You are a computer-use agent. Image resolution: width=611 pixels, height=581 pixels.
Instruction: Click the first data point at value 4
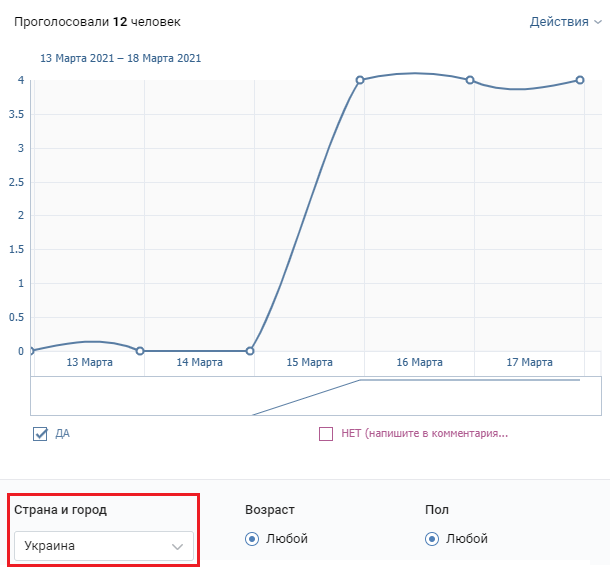pyautogui.click(x=360, y=80)
